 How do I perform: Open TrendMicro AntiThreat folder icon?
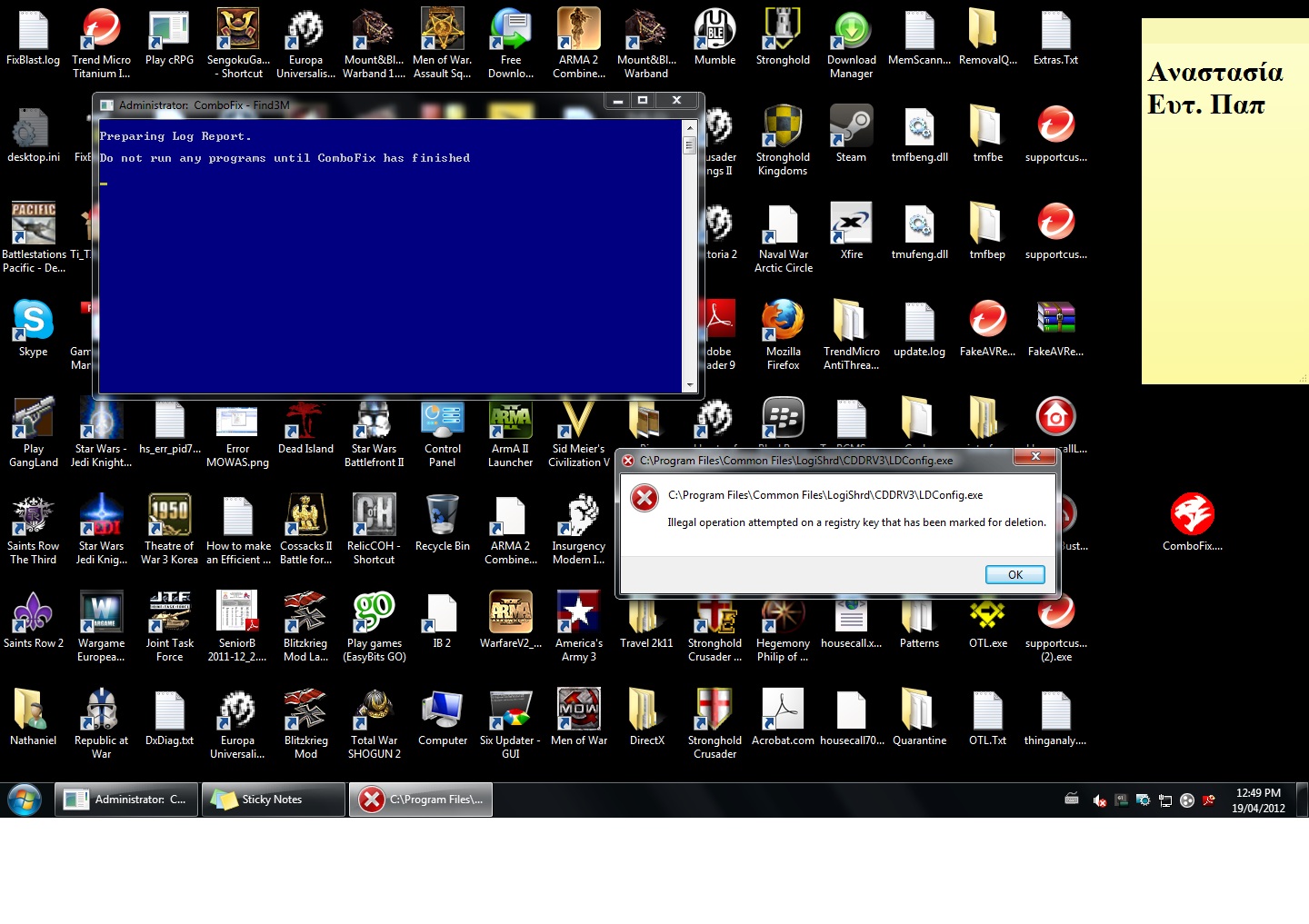point(852,334)
